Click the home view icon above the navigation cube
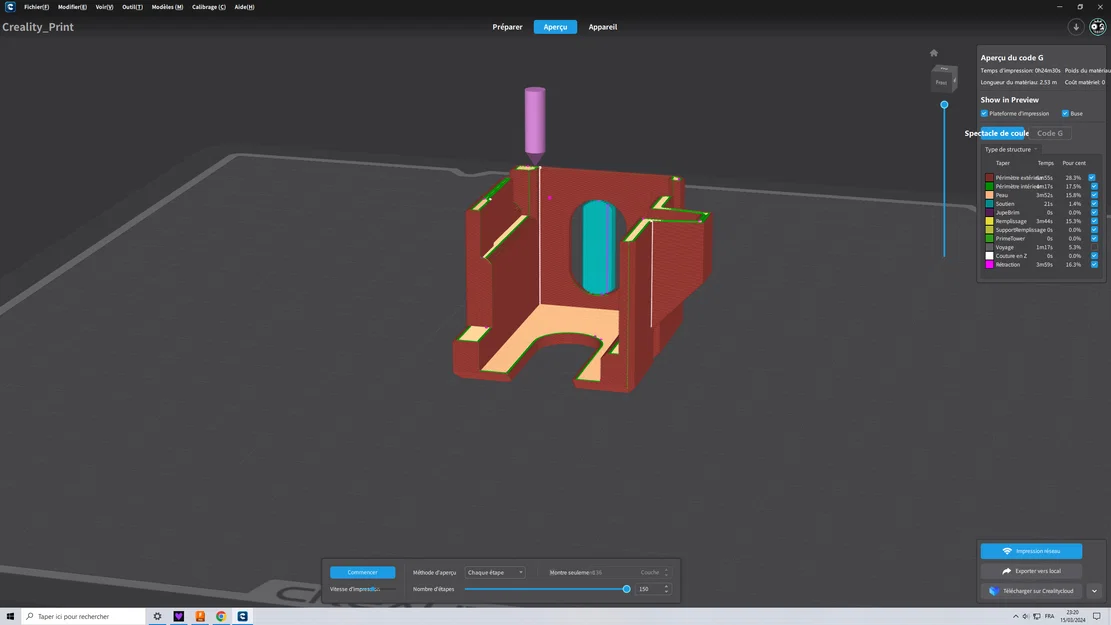The image size is (1111, 625). click(934, 52)
